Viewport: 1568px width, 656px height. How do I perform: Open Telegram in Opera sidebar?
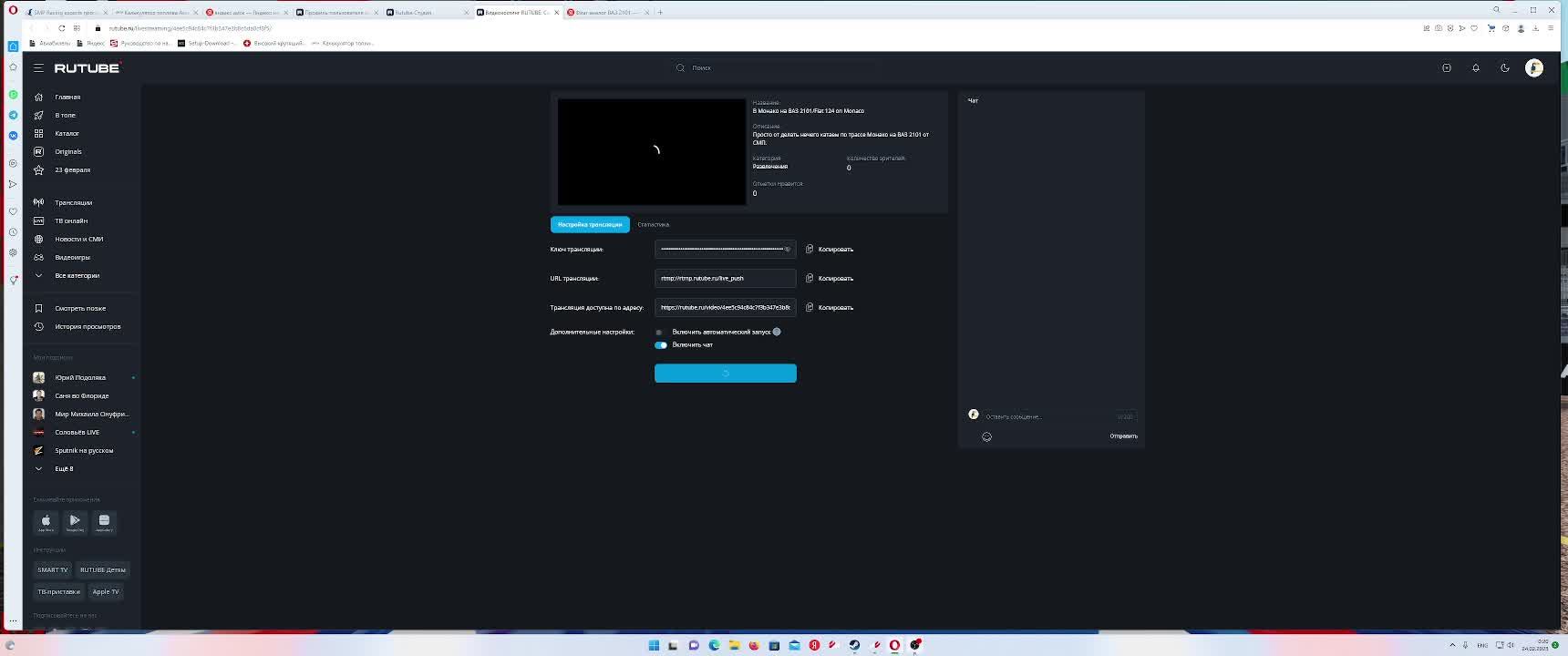point(13,115)
